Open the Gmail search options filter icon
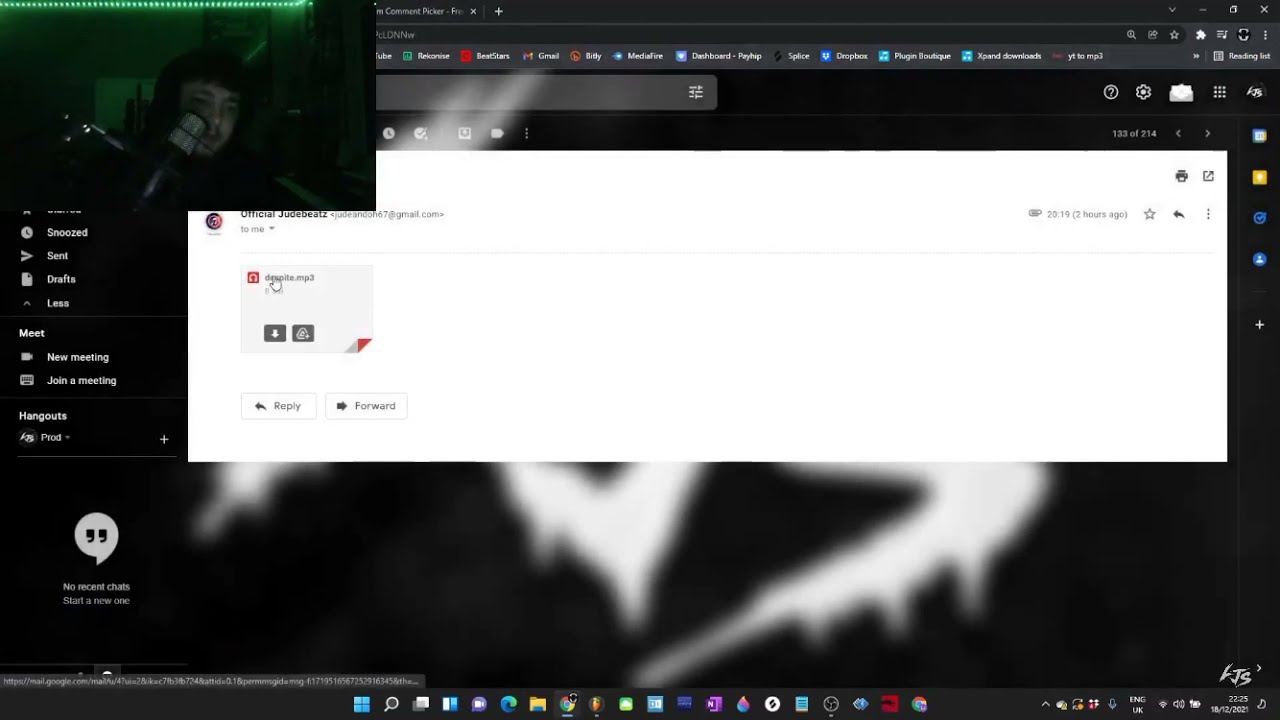1280x720 pixels. [696, 92]
